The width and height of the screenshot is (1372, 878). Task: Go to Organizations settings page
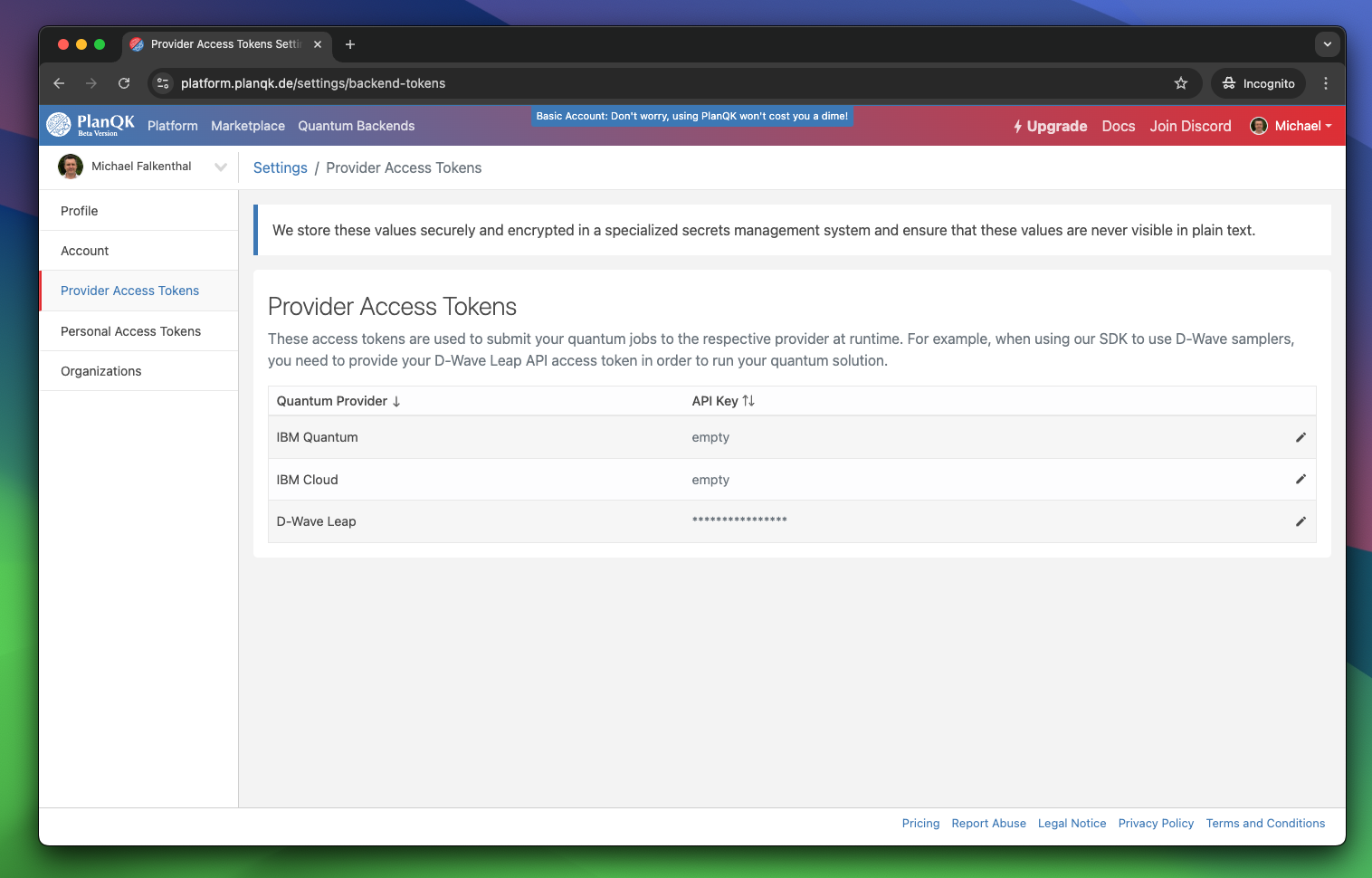coord(101,371)
